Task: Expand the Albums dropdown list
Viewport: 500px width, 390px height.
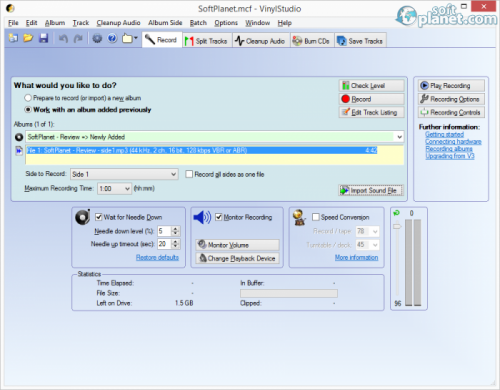Action: tap(399, 137)
